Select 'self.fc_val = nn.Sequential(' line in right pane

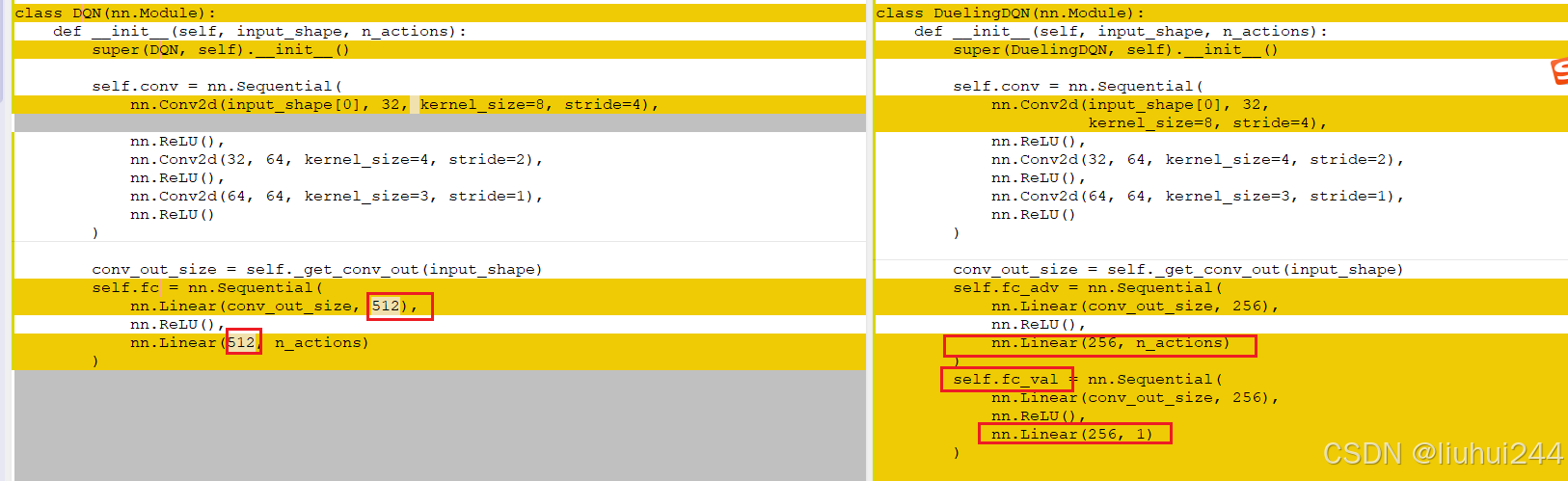point(1088,380)
